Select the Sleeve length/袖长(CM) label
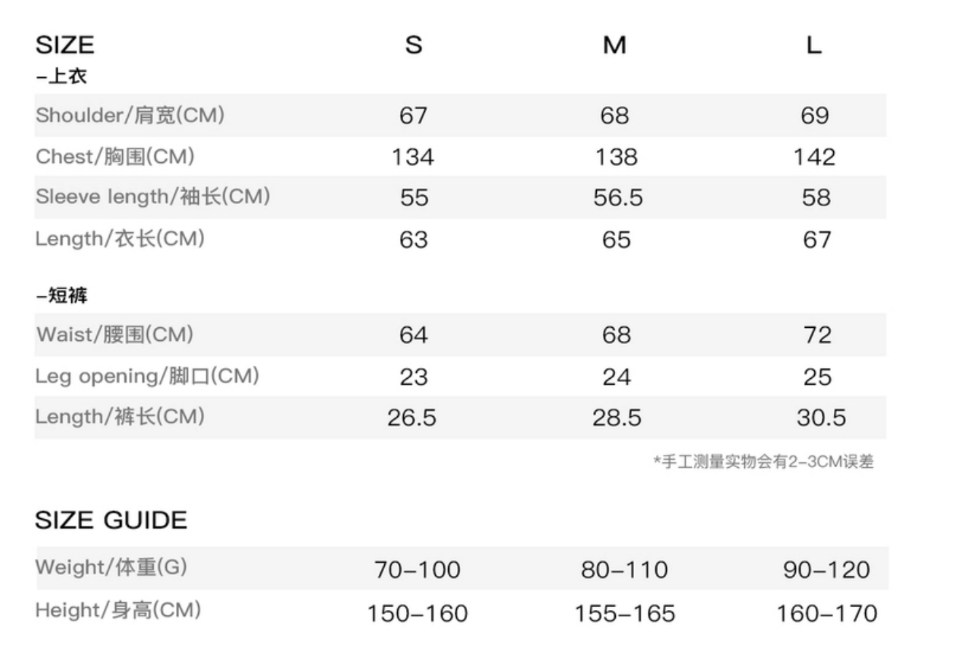Viewport: 976px width, 649px height. click(x=153, y=197)
